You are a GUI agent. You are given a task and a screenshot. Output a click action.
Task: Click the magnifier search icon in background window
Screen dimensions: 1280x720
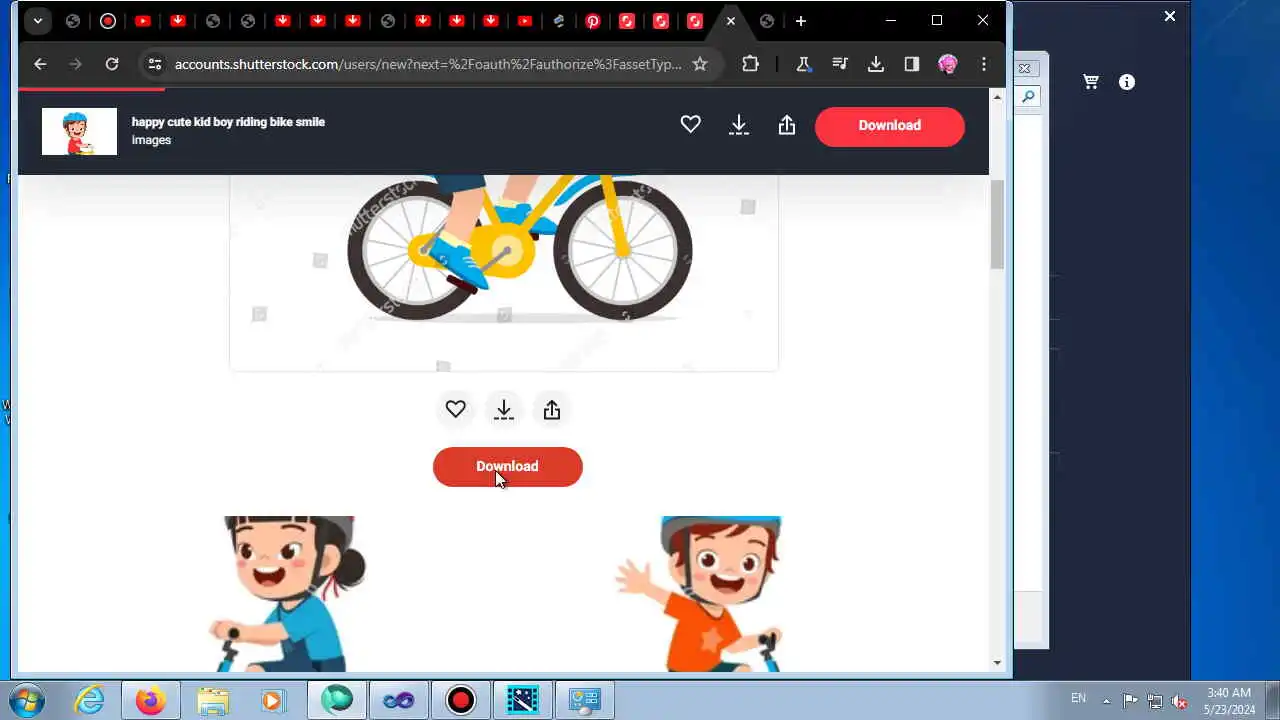pyautogui.click(x=1028, y=97)
